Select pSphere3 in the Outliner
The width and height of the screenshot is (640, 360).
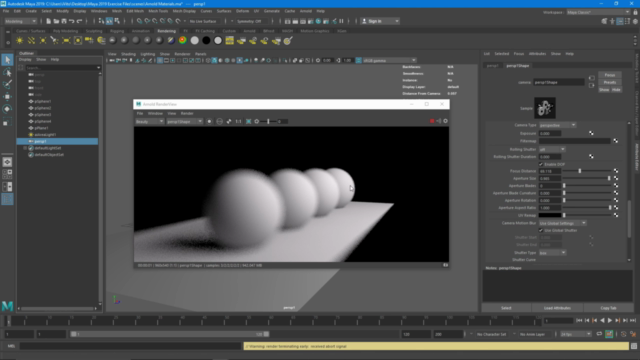42,115
